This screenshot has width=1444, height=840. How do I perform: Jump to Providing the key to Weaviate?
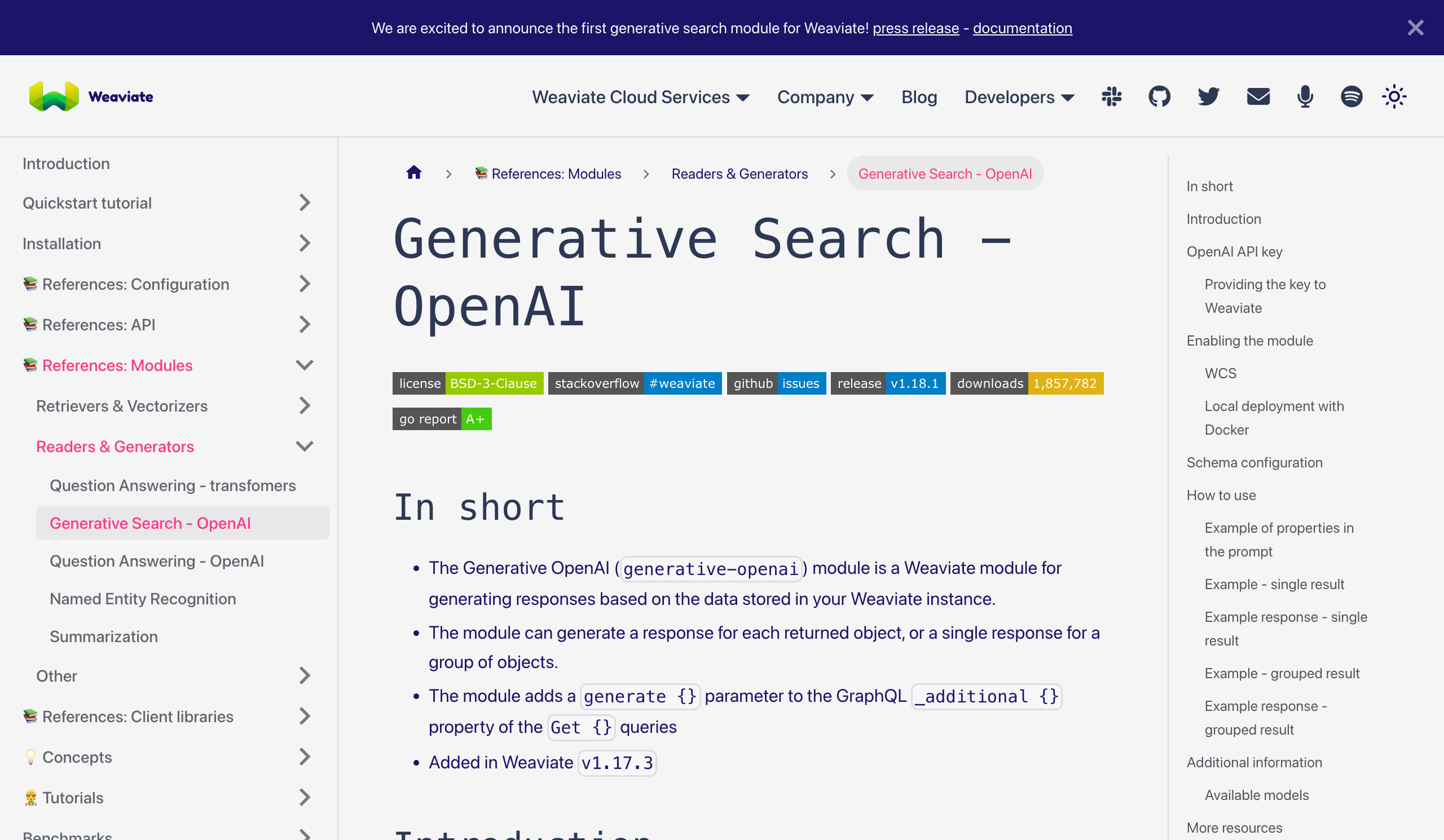pyautogui.click(x=1265, y=296)
